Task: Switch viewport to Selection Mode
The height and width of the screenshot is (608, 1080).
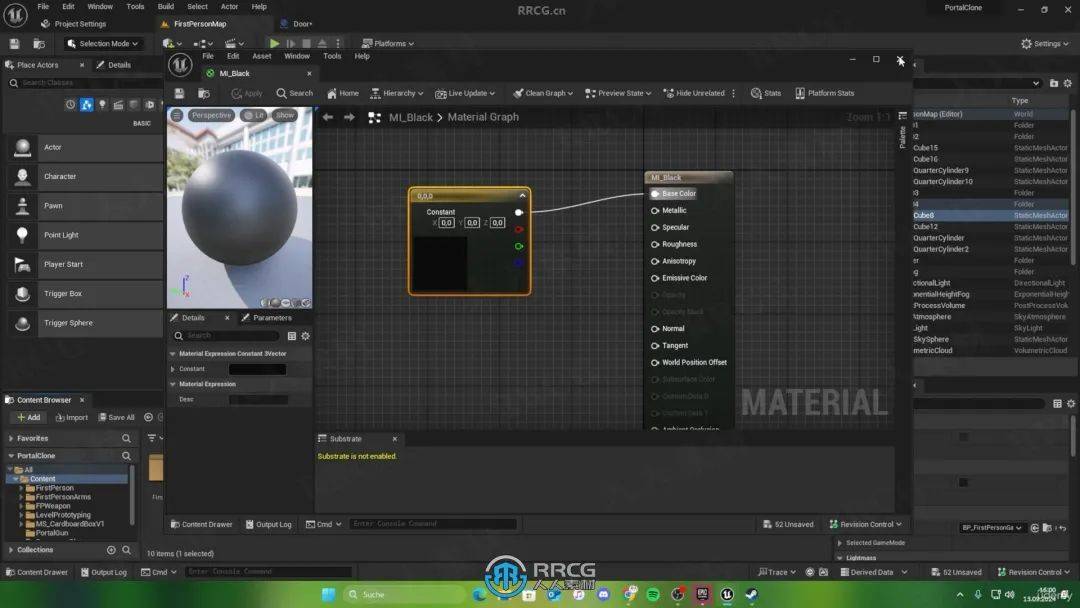Action: (x=104, y=43)
